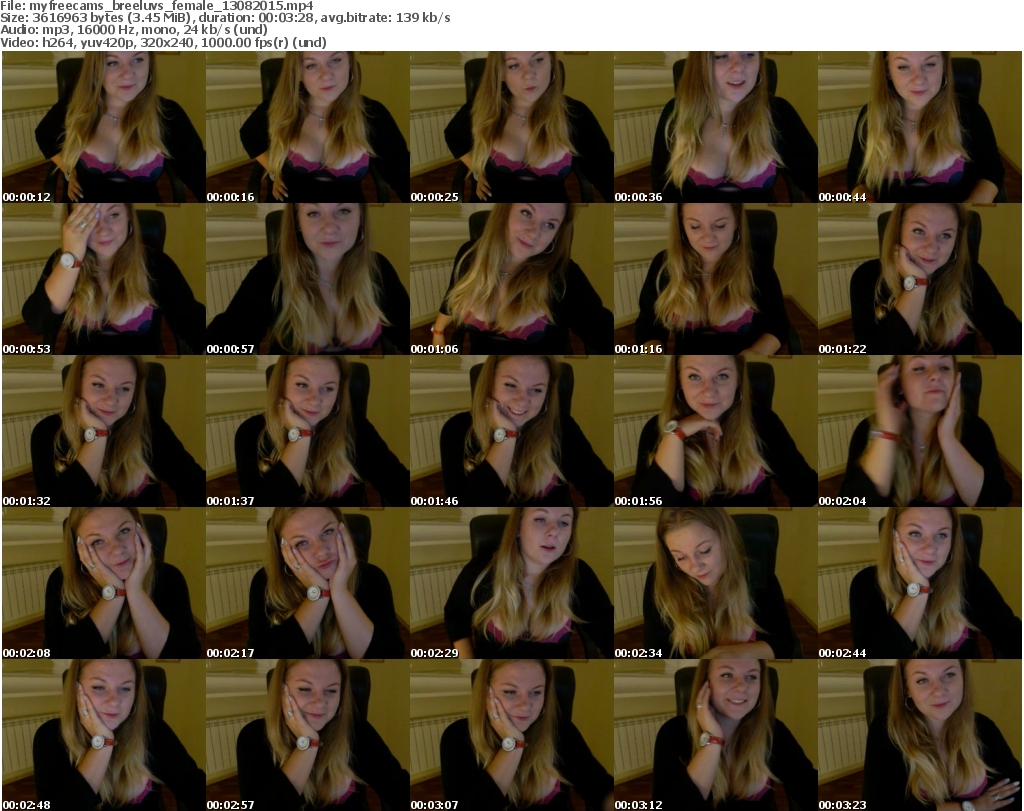Select the thumbnail stamped 00:01:16
The width and height of the screenshot is (1024, 811).
[716, 279]
